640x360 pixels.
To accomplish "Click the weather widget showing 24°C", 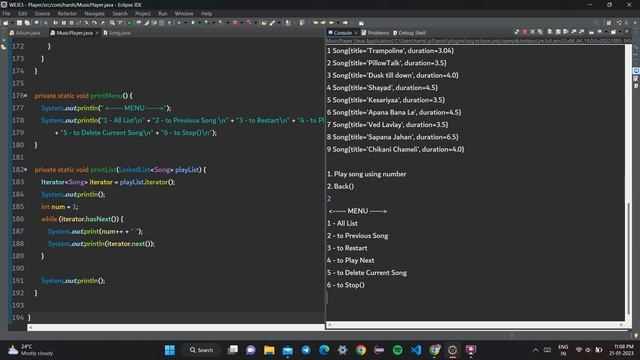I will tap(31, 350).
